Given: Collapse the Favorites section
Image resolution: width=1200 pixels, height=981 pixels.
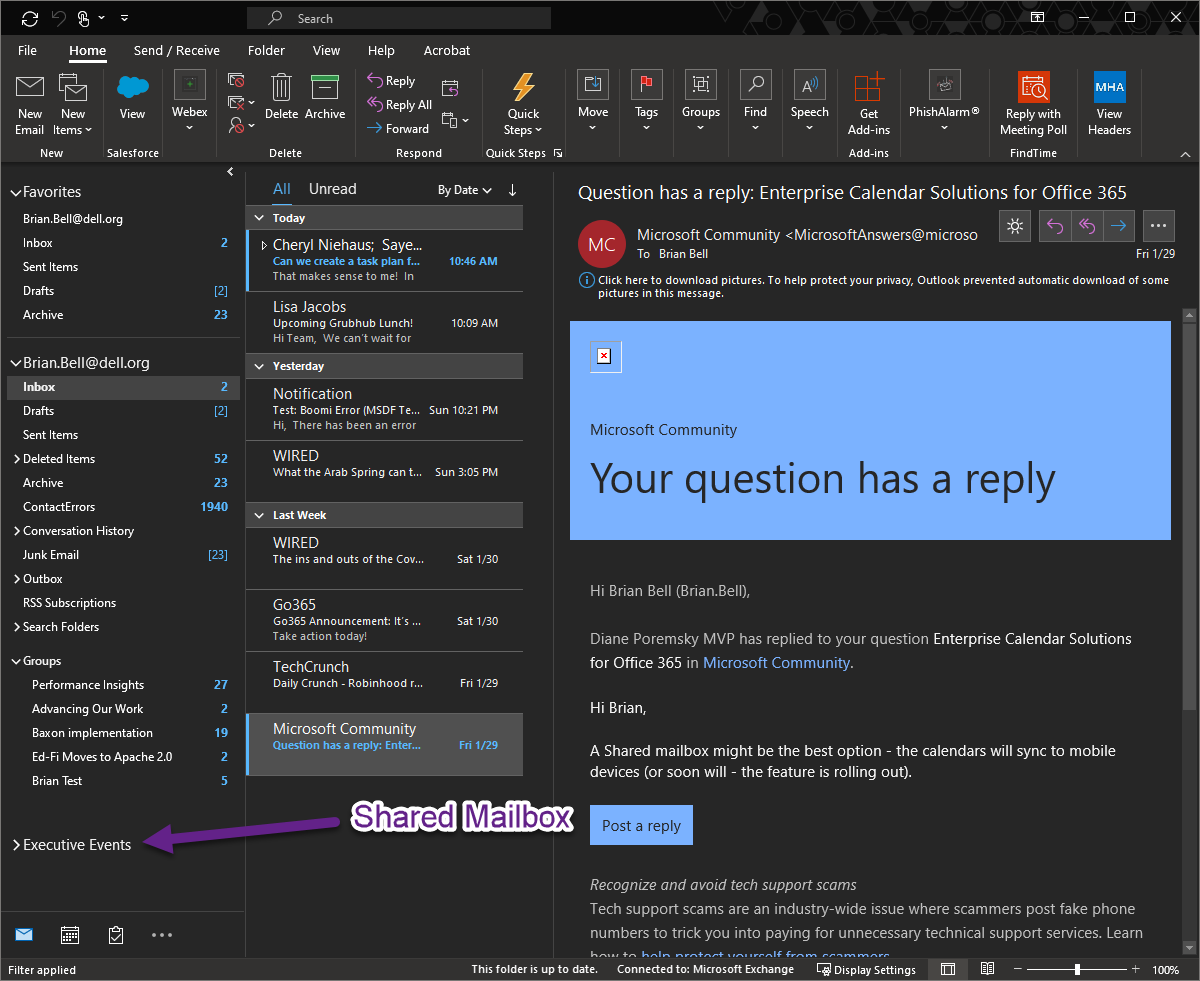Looking at the screenshot, I should 15,192.
